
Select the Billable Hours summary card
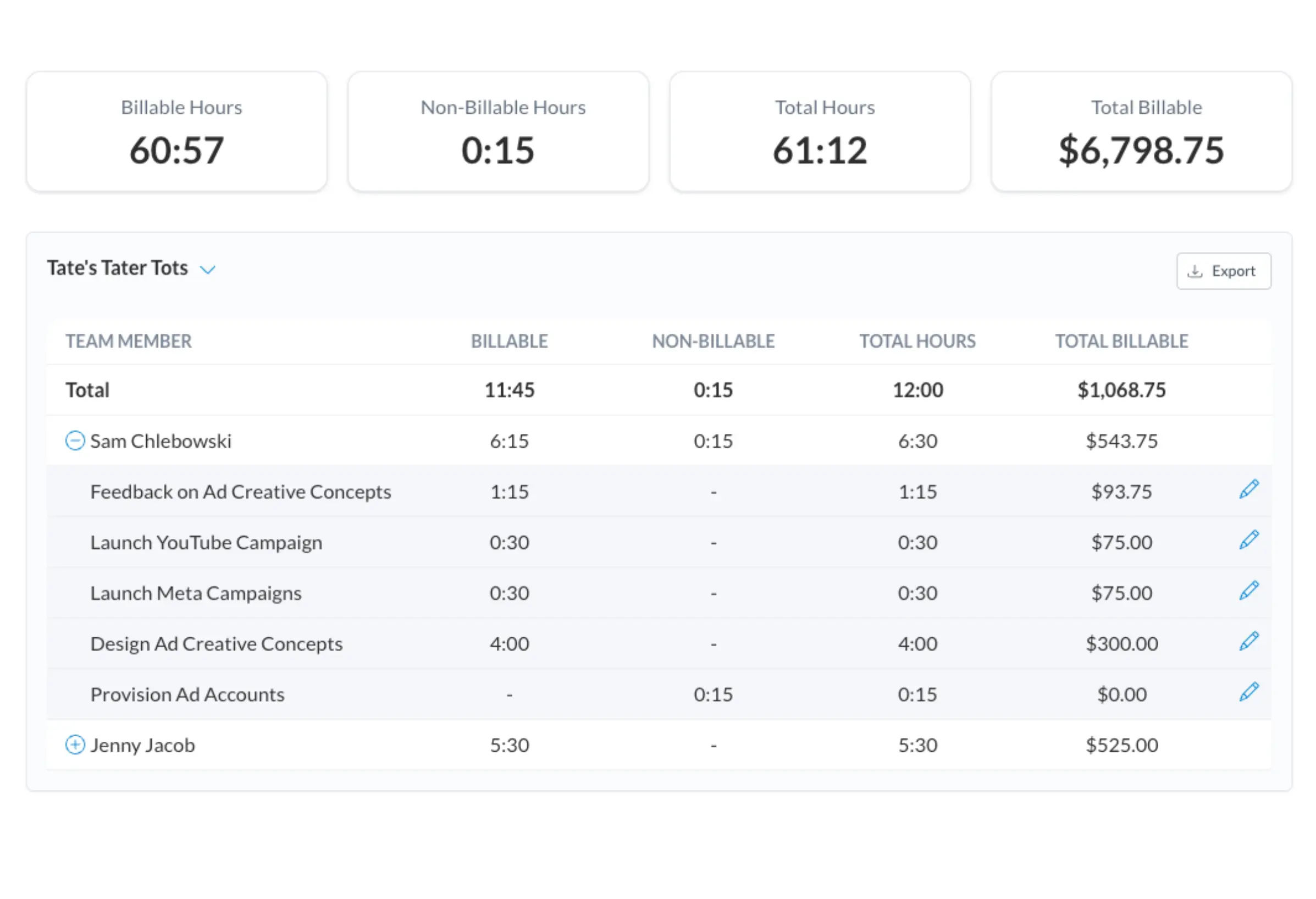(176, 132)
